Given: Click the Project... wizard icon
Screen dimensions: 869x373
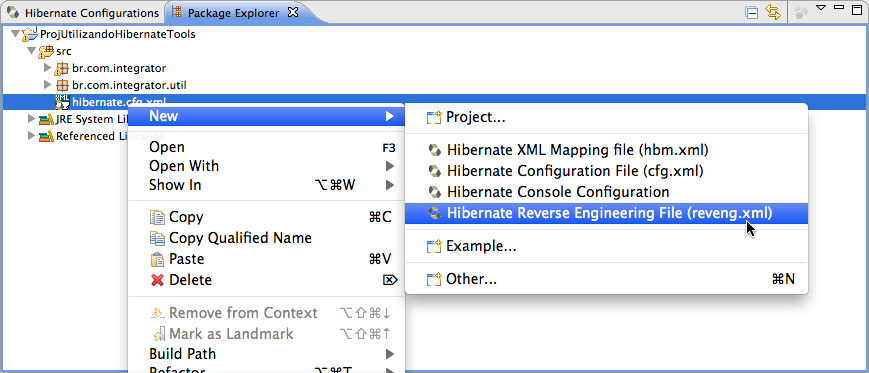Looking at the screenshot, I should coord(434,117).
